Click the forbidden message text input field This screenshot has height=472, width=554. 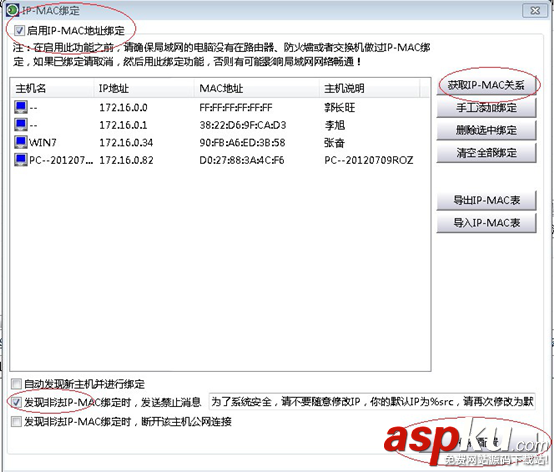(x=372, y=402)
